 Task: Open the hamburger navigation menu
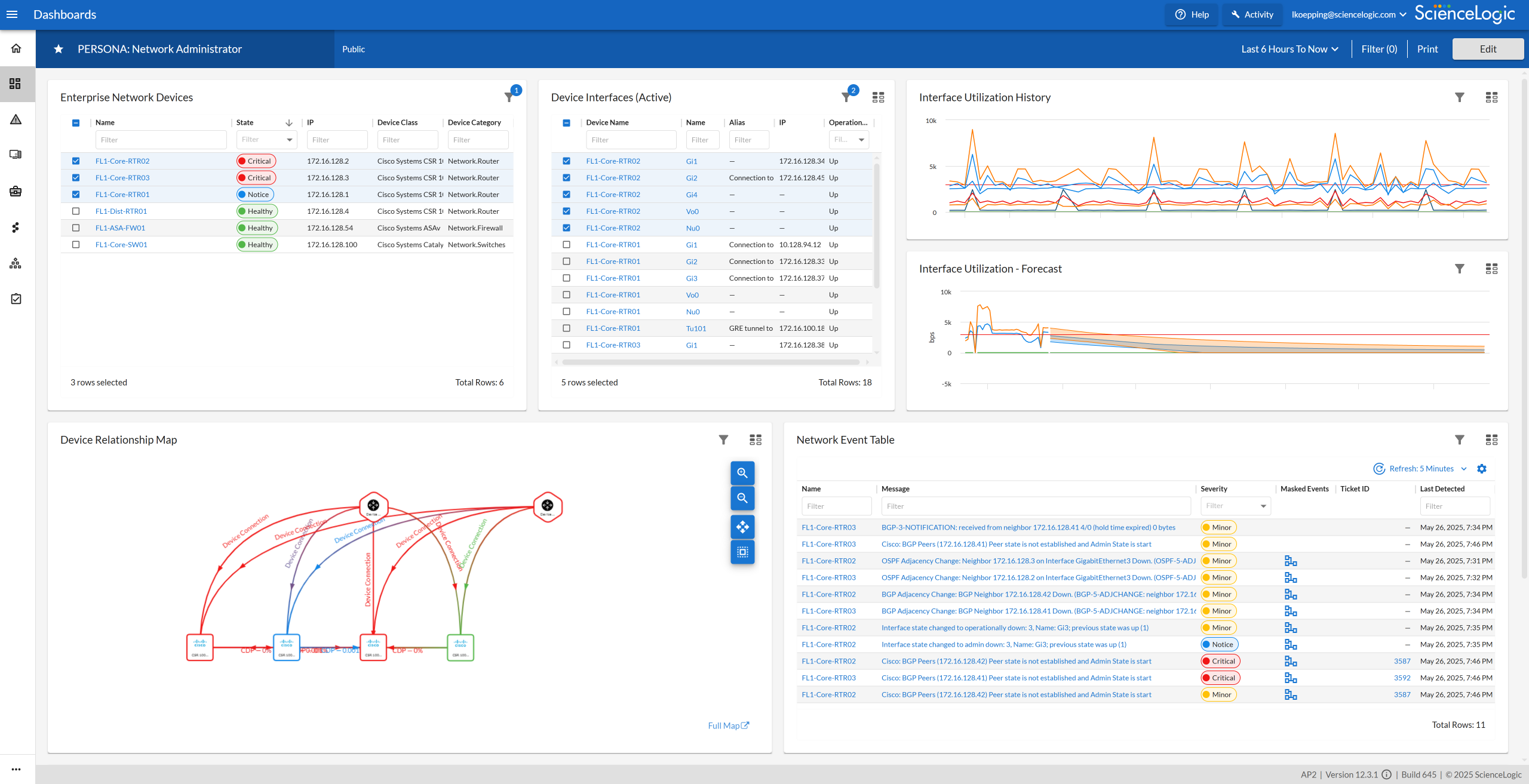tap(12, 14)
